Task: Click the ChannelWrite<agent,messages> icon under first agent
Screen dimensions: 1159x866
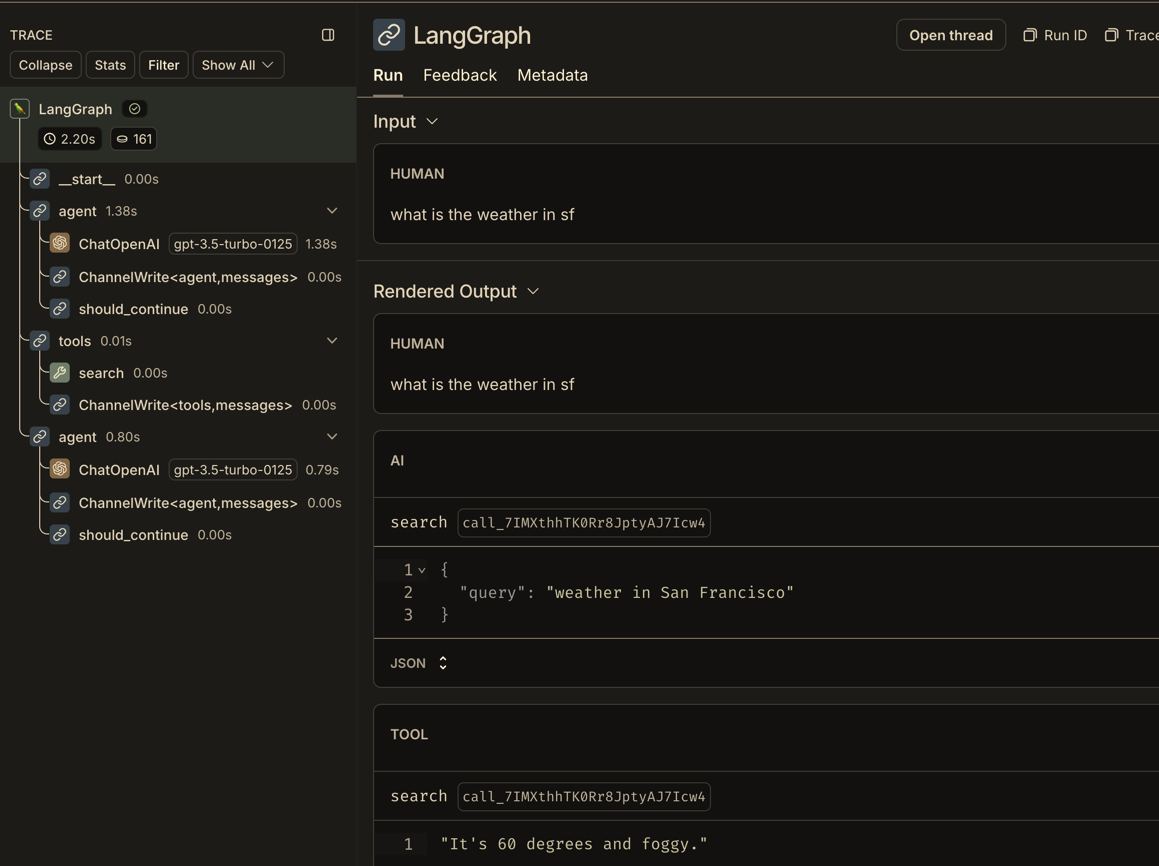Action: [x=60, y=276]
